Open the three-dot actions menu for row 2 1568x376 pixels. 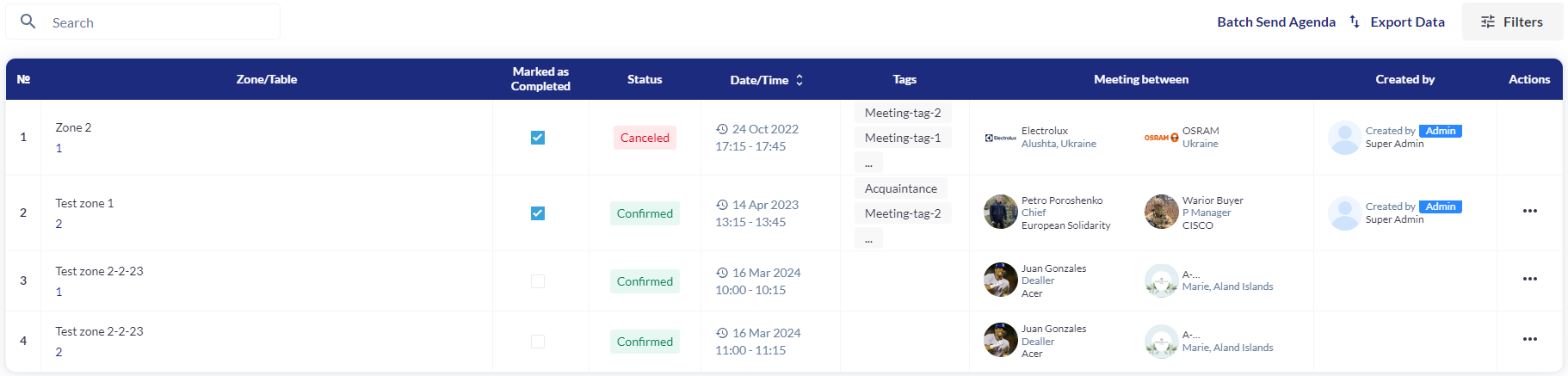pos(1529,211)
